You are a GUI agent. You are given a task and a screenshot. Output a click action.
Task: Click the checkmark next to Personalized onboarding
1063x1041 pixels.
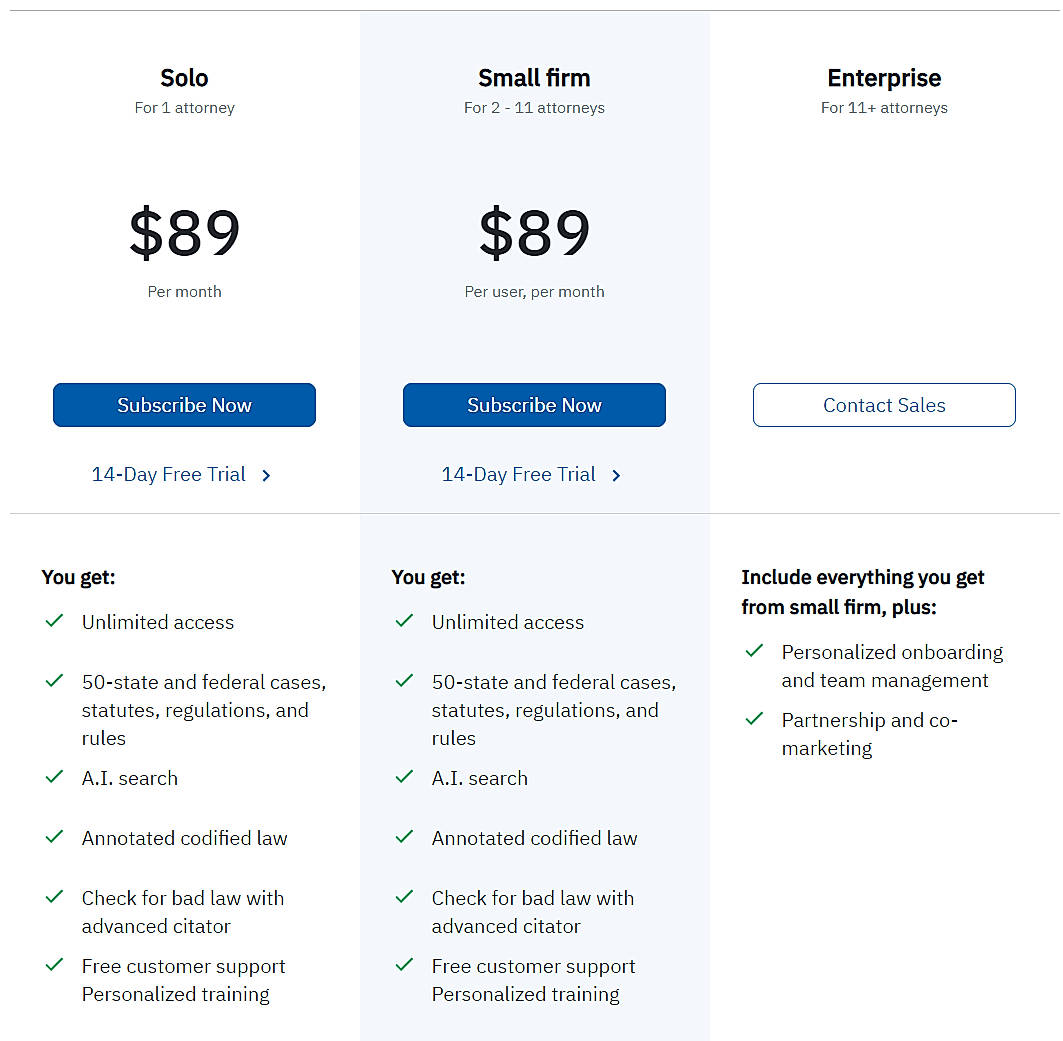755,651
